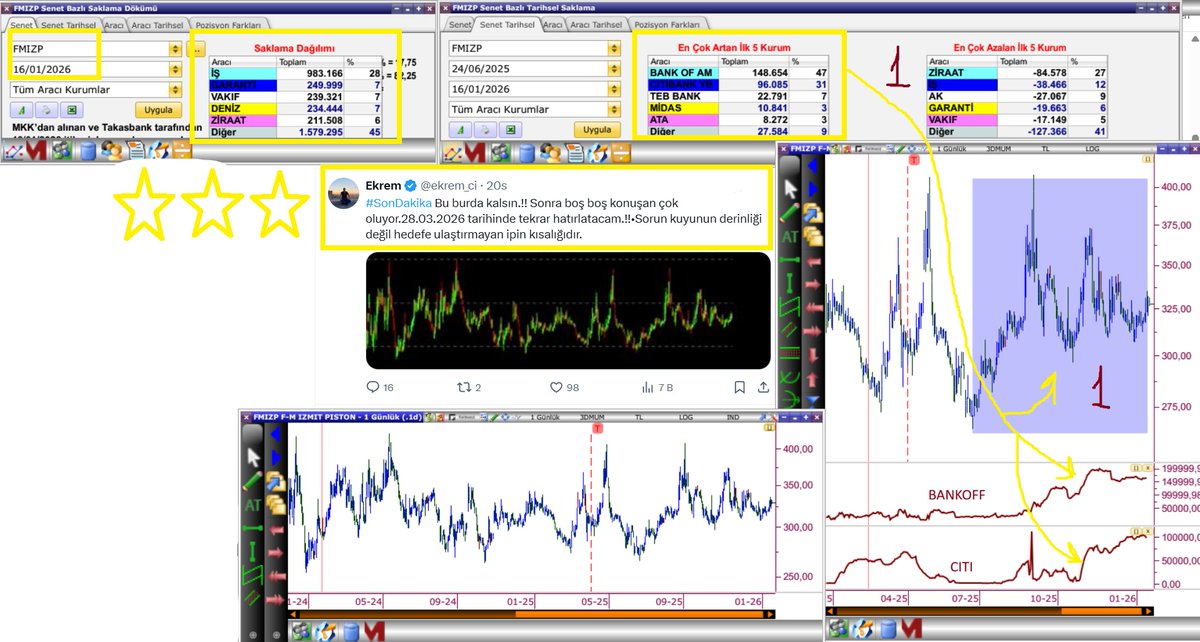The image size is (1200, 642).
Task: Open the blue database cylinder icon in Saklama Dökümü toolbar
Action: [88, 150]
